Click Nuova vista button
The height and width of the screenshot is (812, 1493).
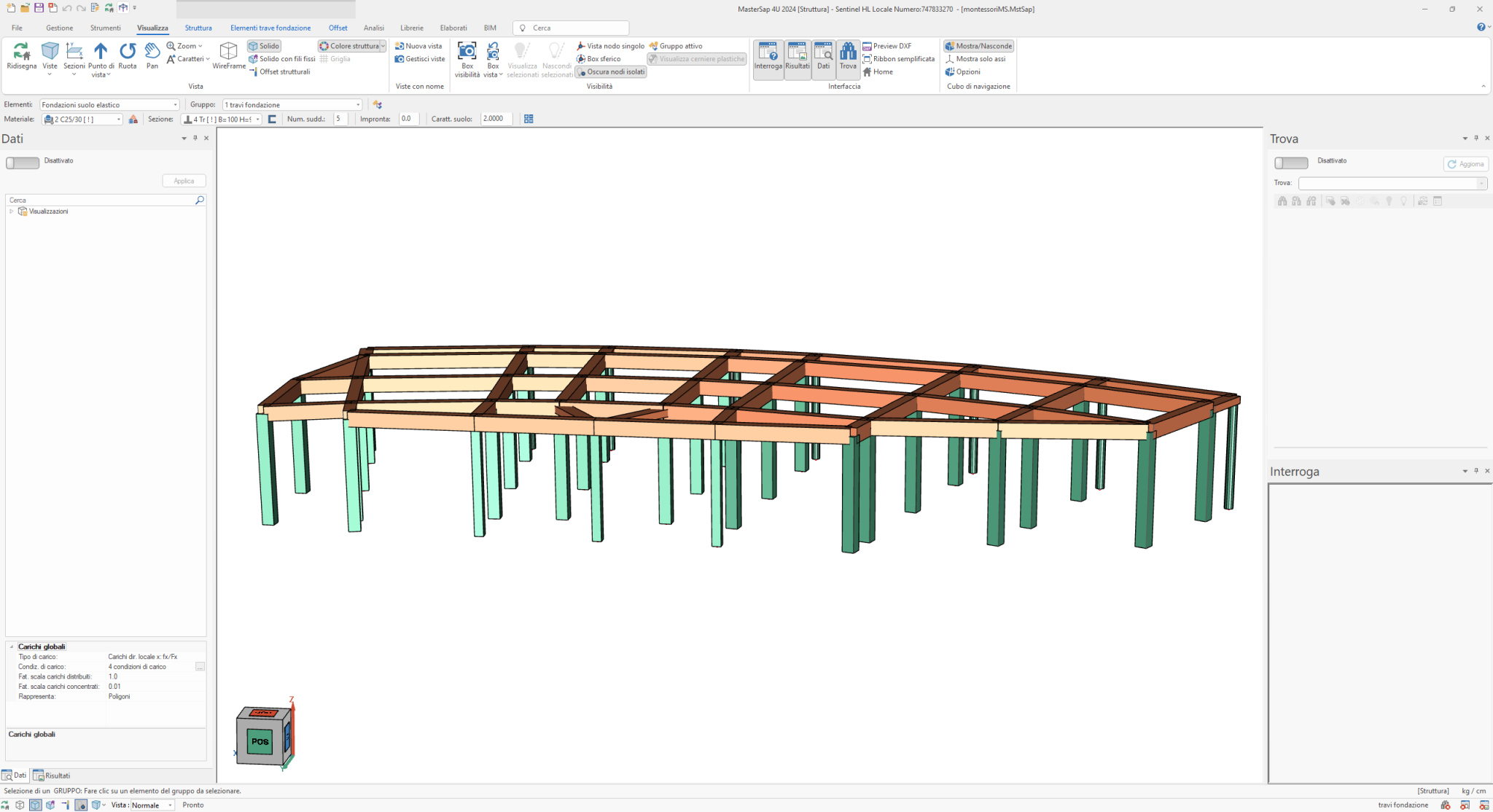tap(418, 46)
